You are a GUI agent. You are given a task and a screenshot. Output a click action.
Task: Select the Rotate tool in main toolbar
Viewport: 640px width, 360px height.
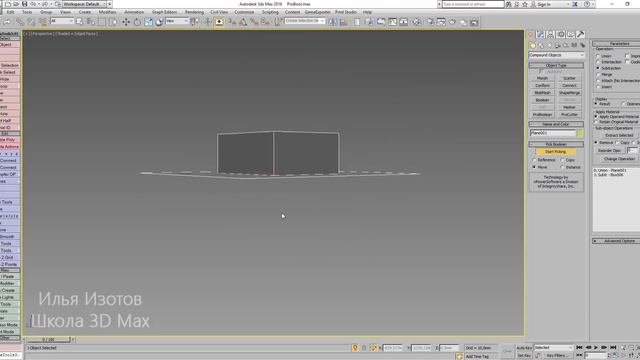coord(137,22)
